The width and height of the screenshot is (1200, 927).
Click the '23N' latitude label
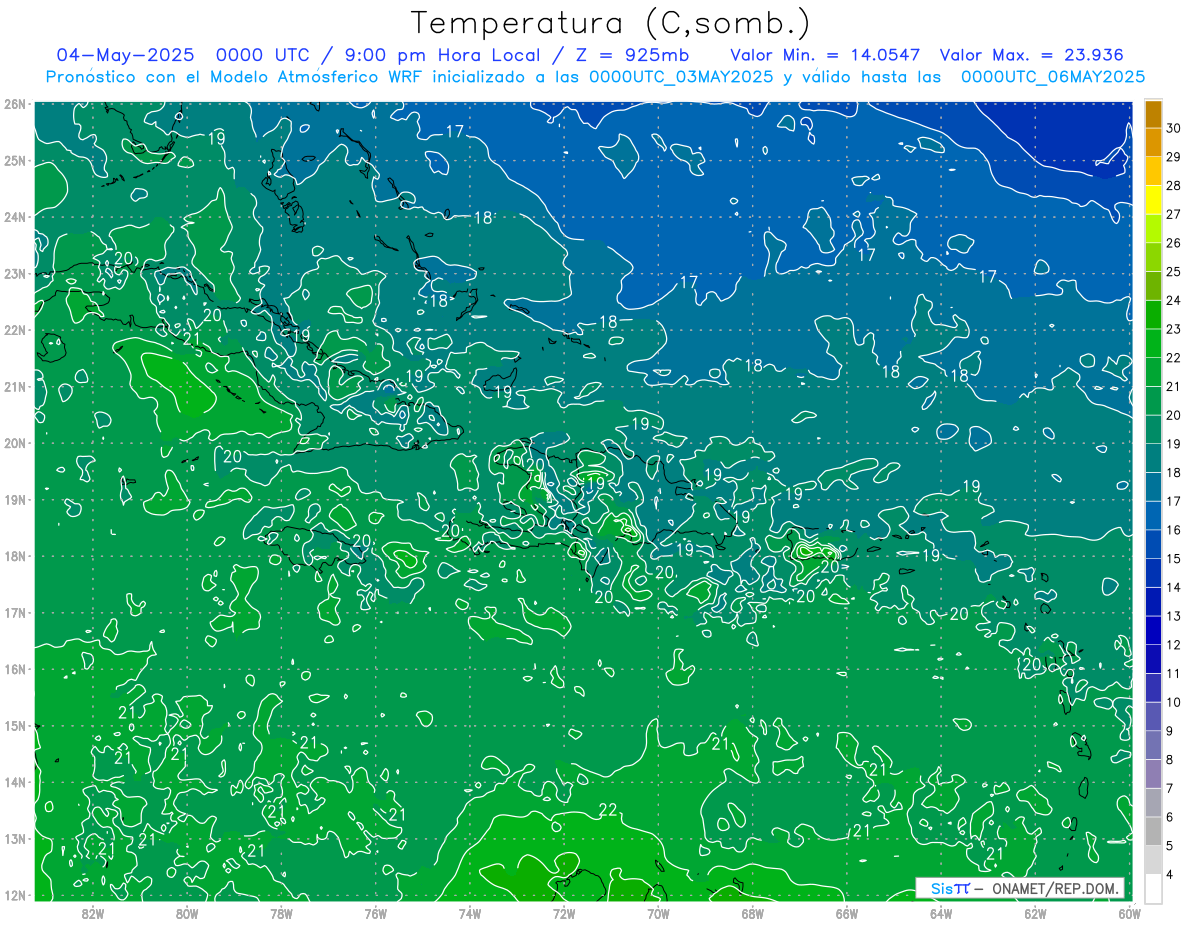(x=14, y=273)
